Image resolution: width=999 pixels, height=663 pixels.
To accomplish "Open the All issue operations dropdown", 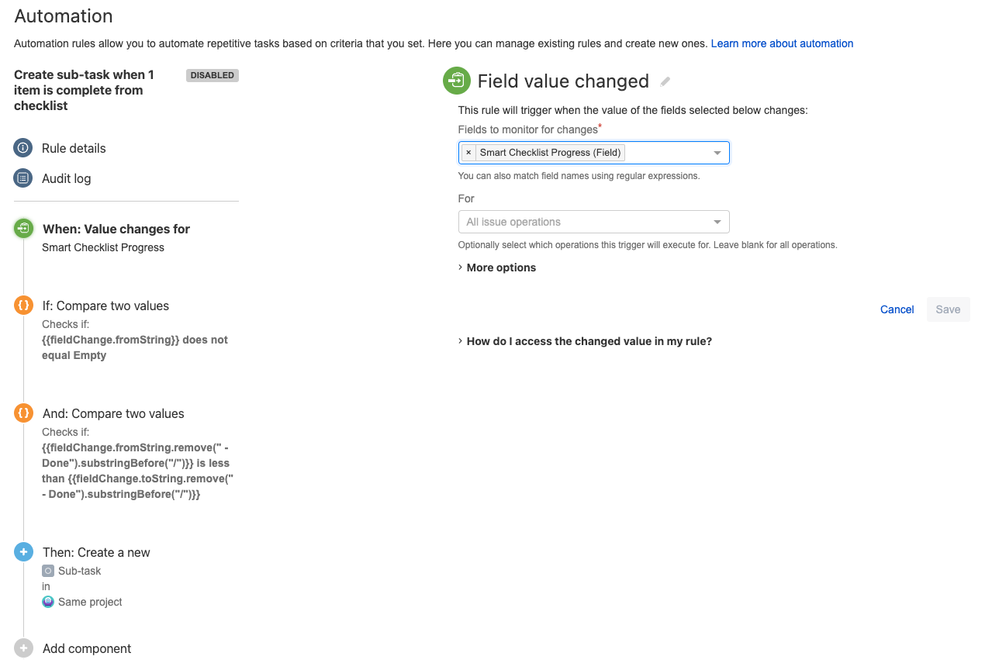I will [x=594, y=222].
